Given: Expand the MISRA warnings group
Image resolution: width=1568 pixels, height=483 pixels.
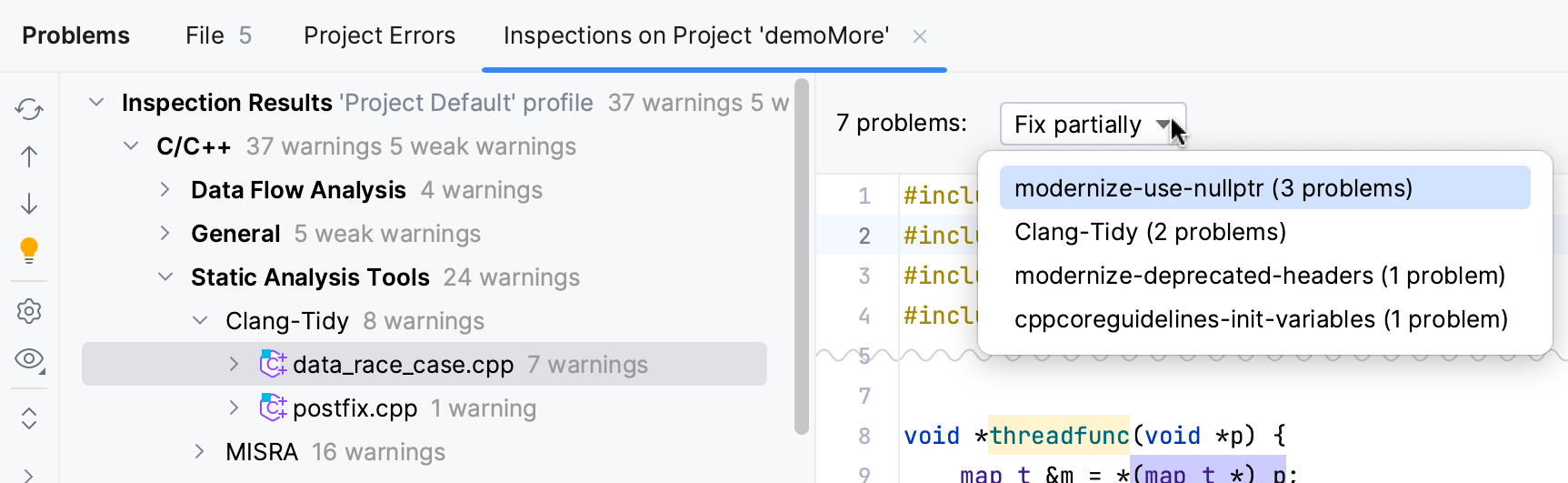Looking at the screenshot, I should (x=199, y=452).
